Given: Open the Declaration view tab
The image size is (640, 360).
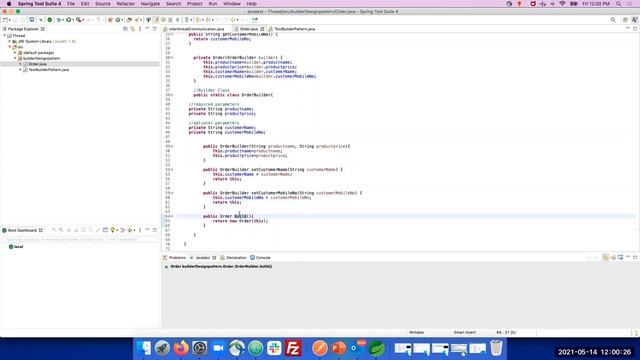Looking at the screenshot, I should 233,258.
